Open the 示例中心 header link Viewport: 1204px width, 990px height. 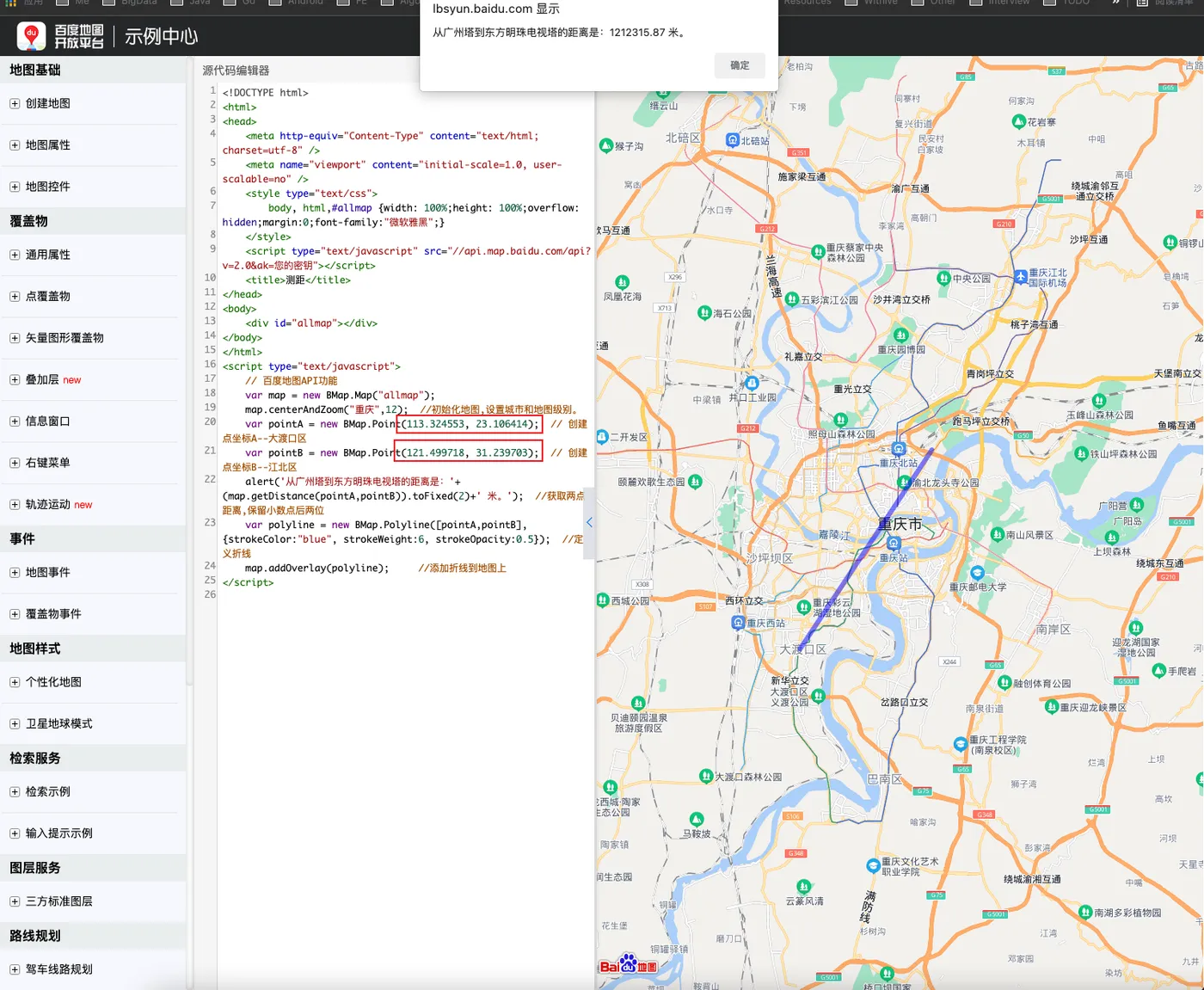(x=162, y=37)
